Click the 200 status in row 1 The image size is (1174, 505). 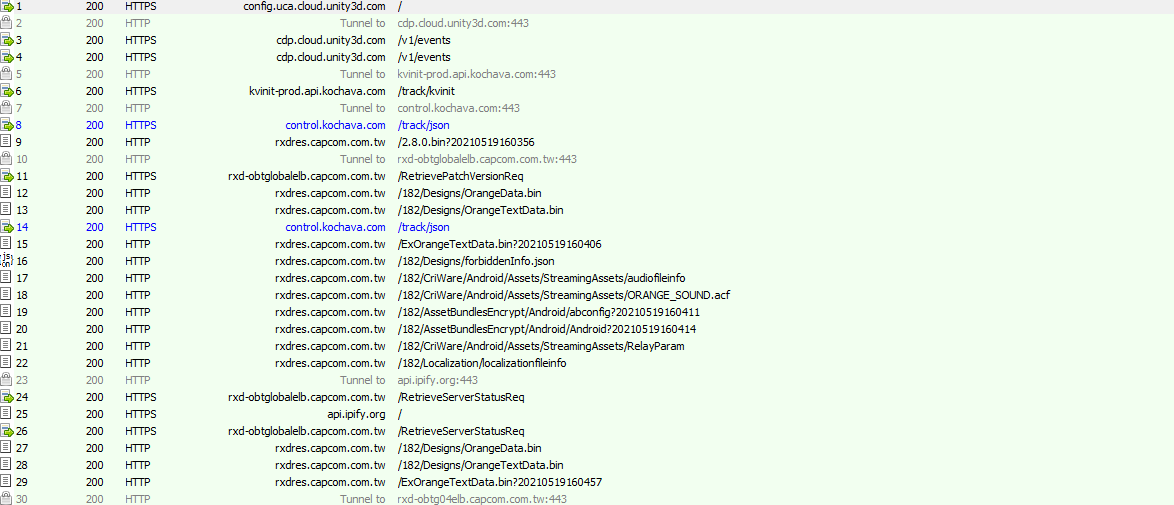[95, 6]
